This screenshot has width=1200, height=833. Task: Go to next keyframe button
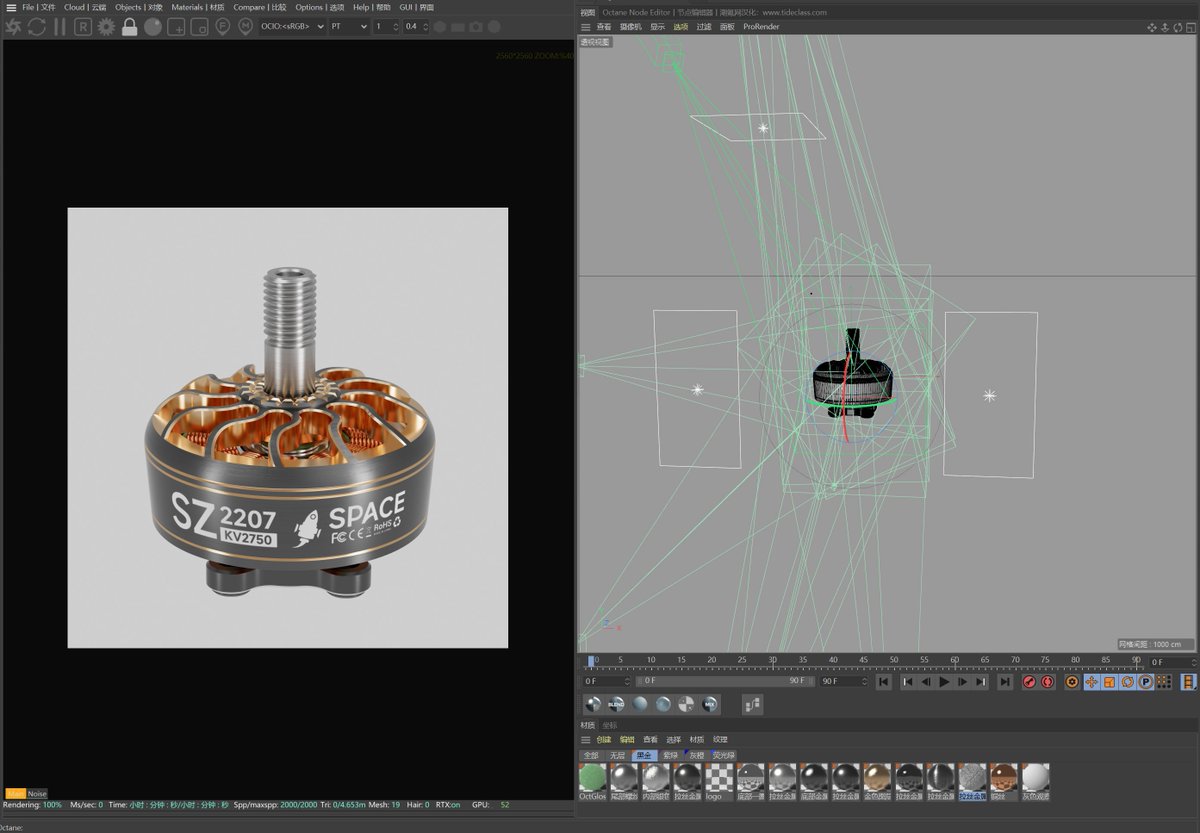(981, 682)
